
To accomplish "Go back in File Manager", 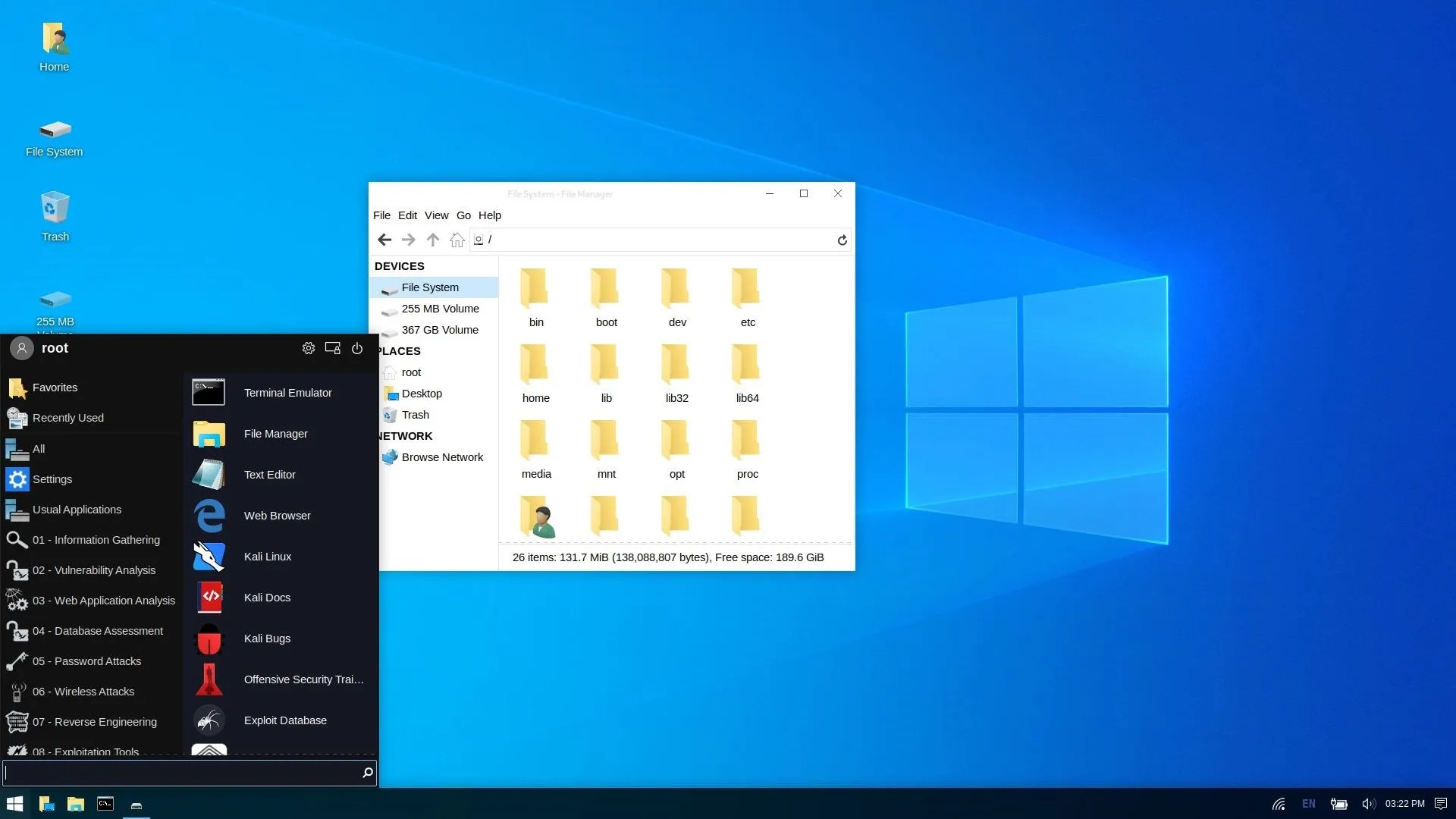I will coord(384,240).
